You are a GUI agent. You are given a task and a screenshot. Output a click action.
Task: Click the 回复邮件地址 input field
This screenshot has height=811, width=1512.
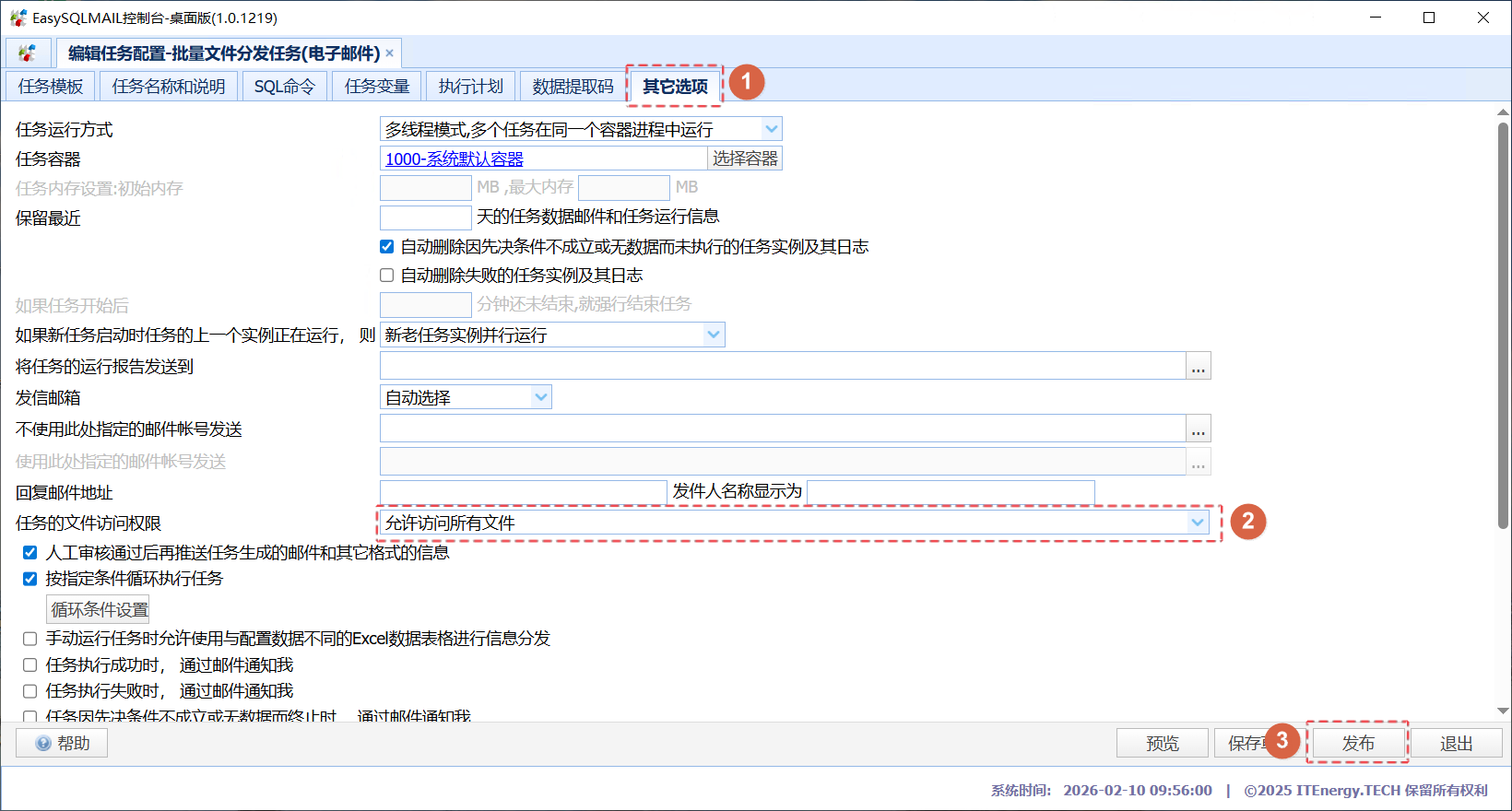[x=523, y=492]
